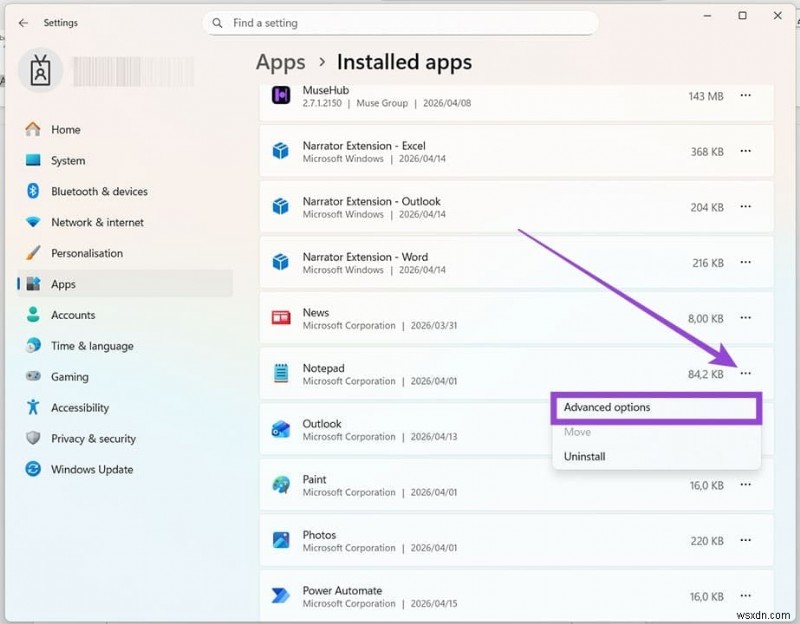Click the Time & language label
This screenshot has width=800, height=624.
coord(92,346)
